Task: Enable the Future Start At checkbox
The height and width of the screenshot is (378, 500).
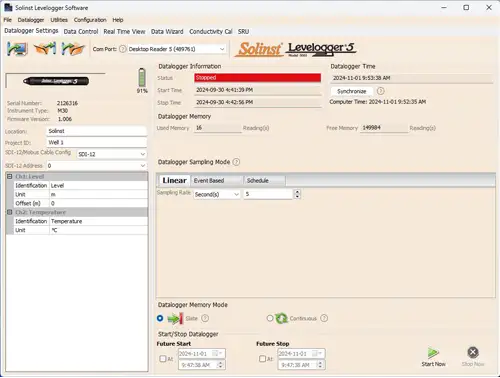Action: (x=163, y=359)
